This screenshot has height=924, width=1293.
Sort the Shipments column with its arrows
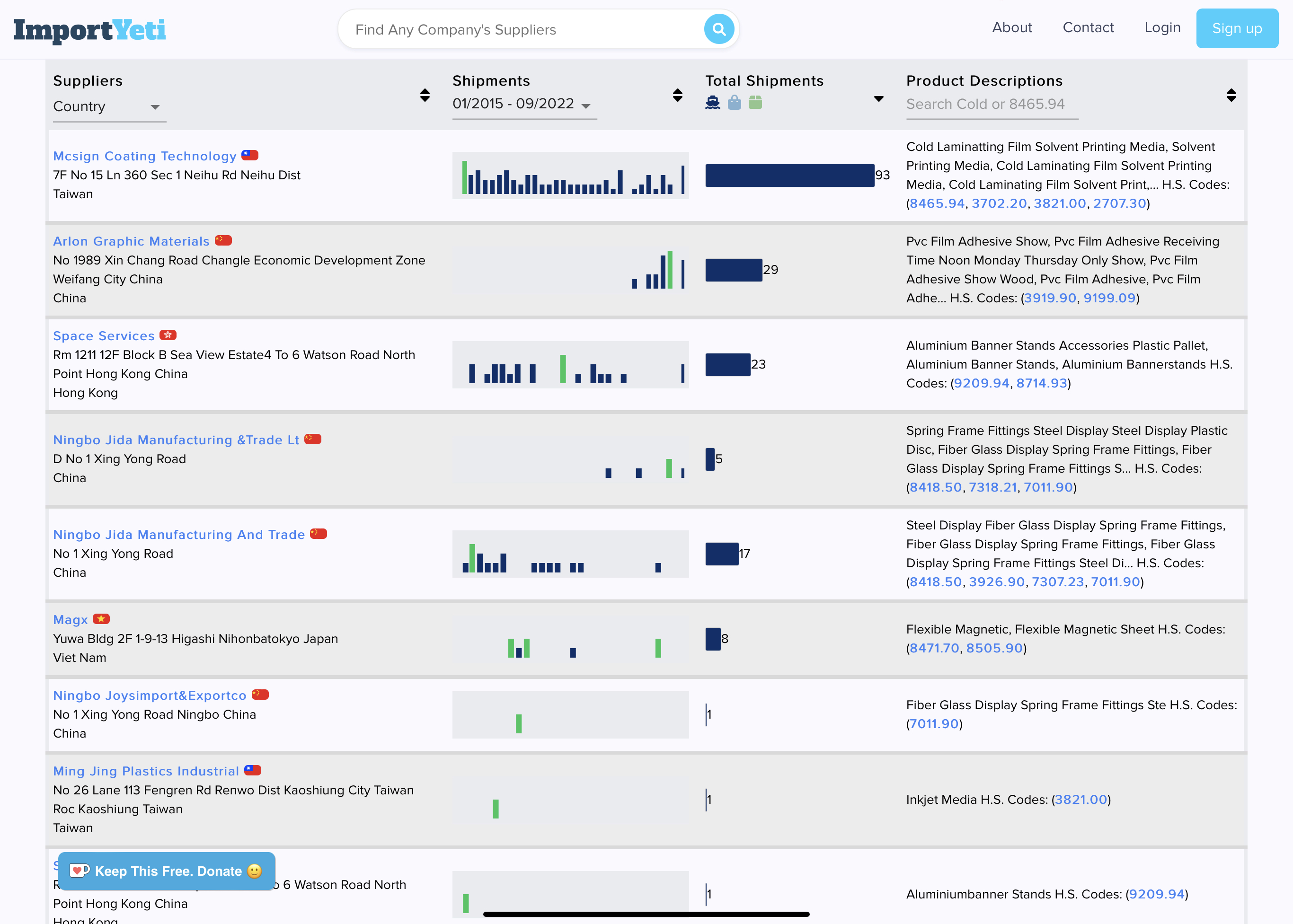677,95
